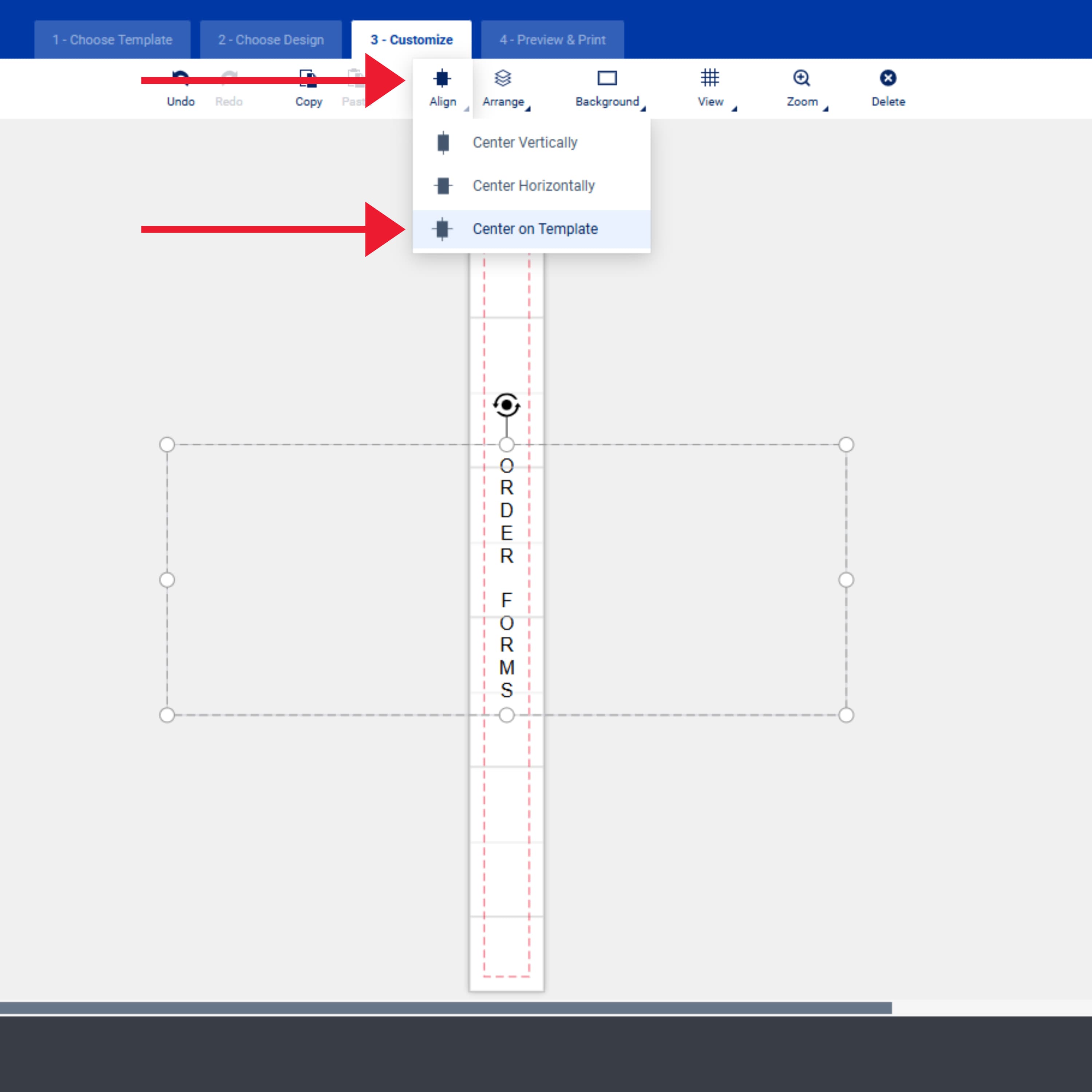Image resolution: width=1092 pixels, height=1092 pixels.
Task: Expand the Zoom dropdown arrow
Action: pyautogui.click(x=825, y=108)
